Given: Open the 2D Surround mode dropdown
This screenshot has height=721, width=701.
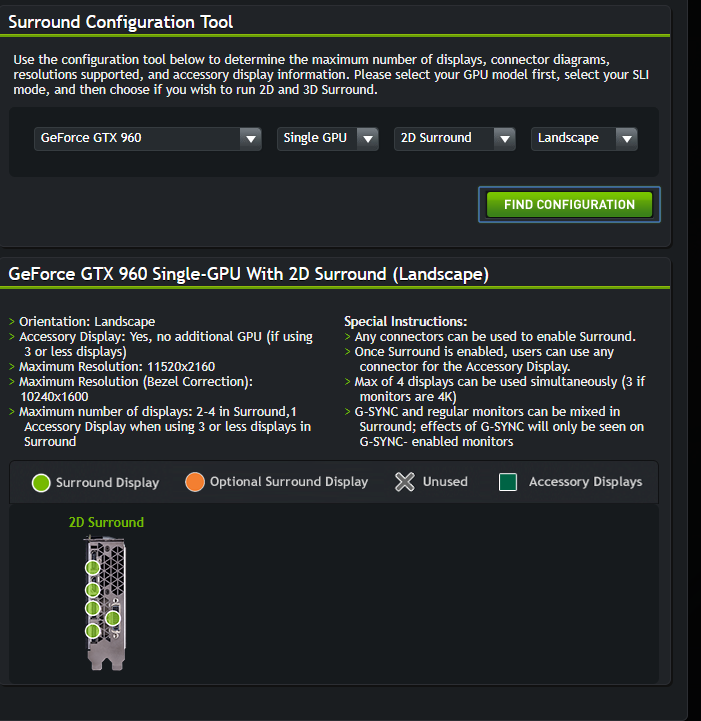Looking at the screenshot, I should click(x=455, y=138).
